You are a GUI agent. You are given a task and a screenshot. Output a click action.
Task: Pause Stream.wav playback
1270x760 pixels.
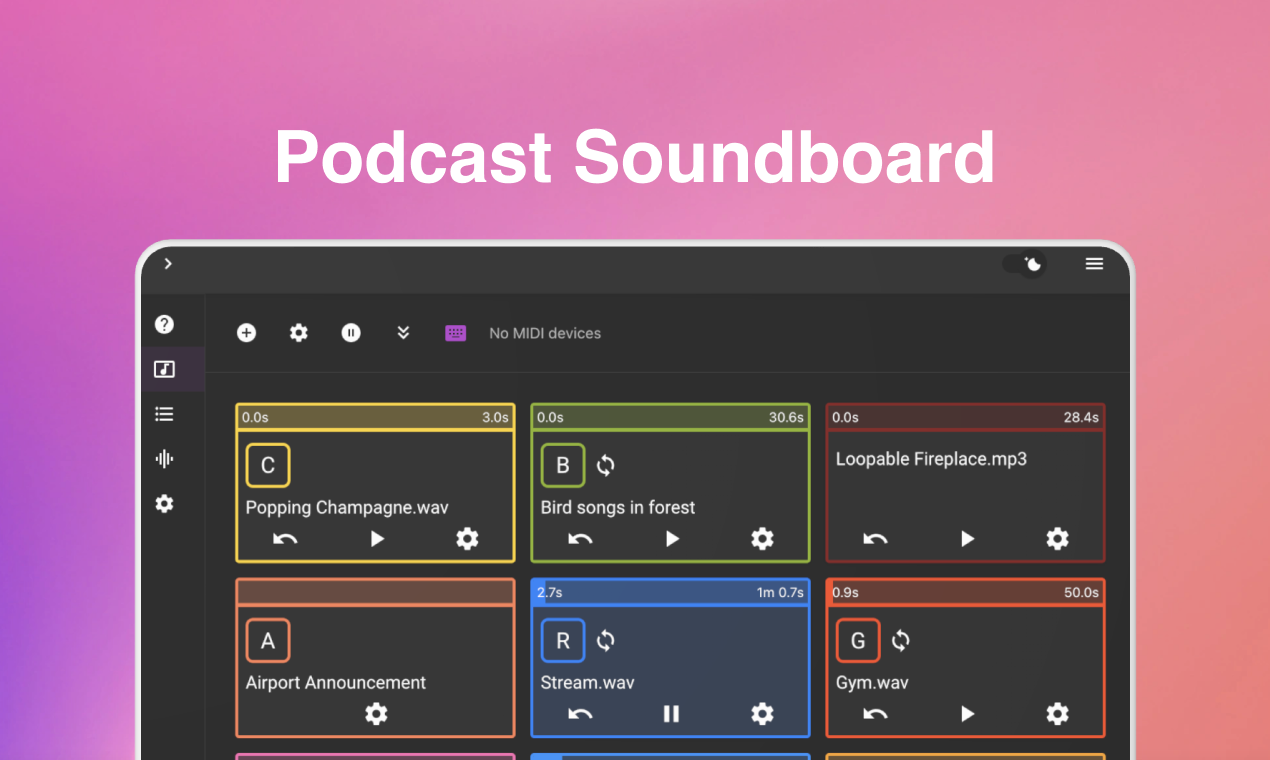click(670, 714)
